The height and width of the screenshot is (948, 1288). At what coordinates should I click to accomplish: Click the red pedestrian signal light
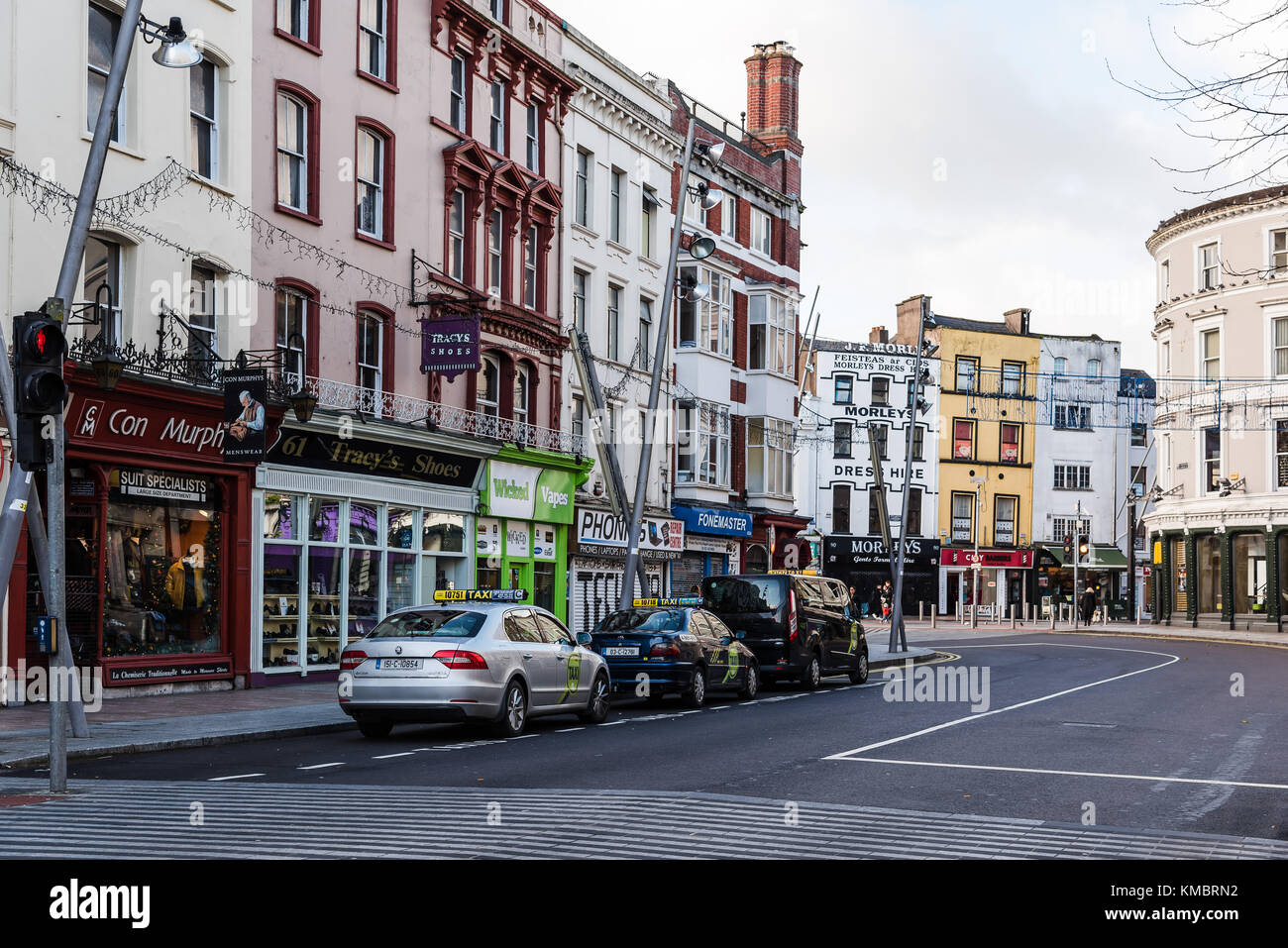pyautogui.click(x=41, y=343)
